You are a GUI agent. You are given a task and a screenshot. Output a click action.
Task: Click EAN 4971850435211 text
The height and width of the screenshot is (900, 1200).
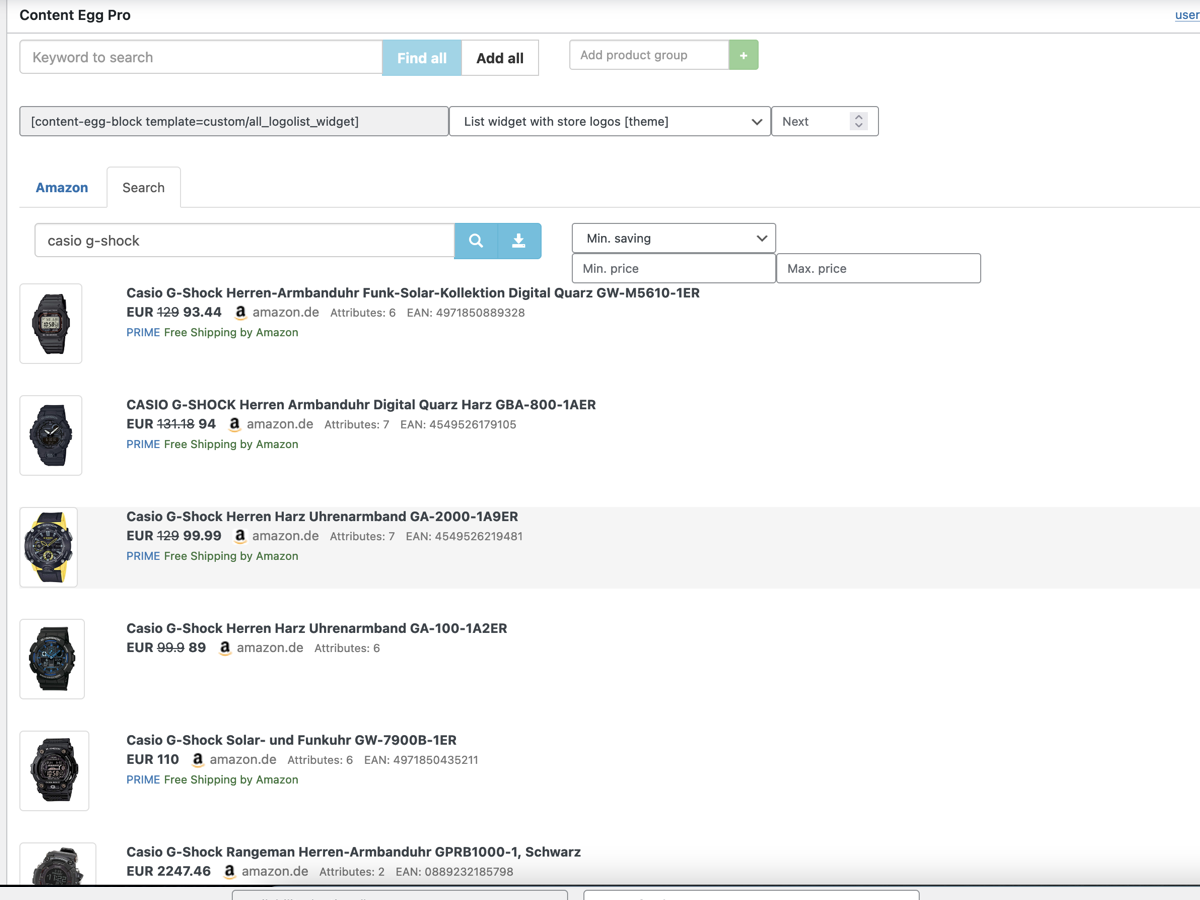tap(421, 760)
